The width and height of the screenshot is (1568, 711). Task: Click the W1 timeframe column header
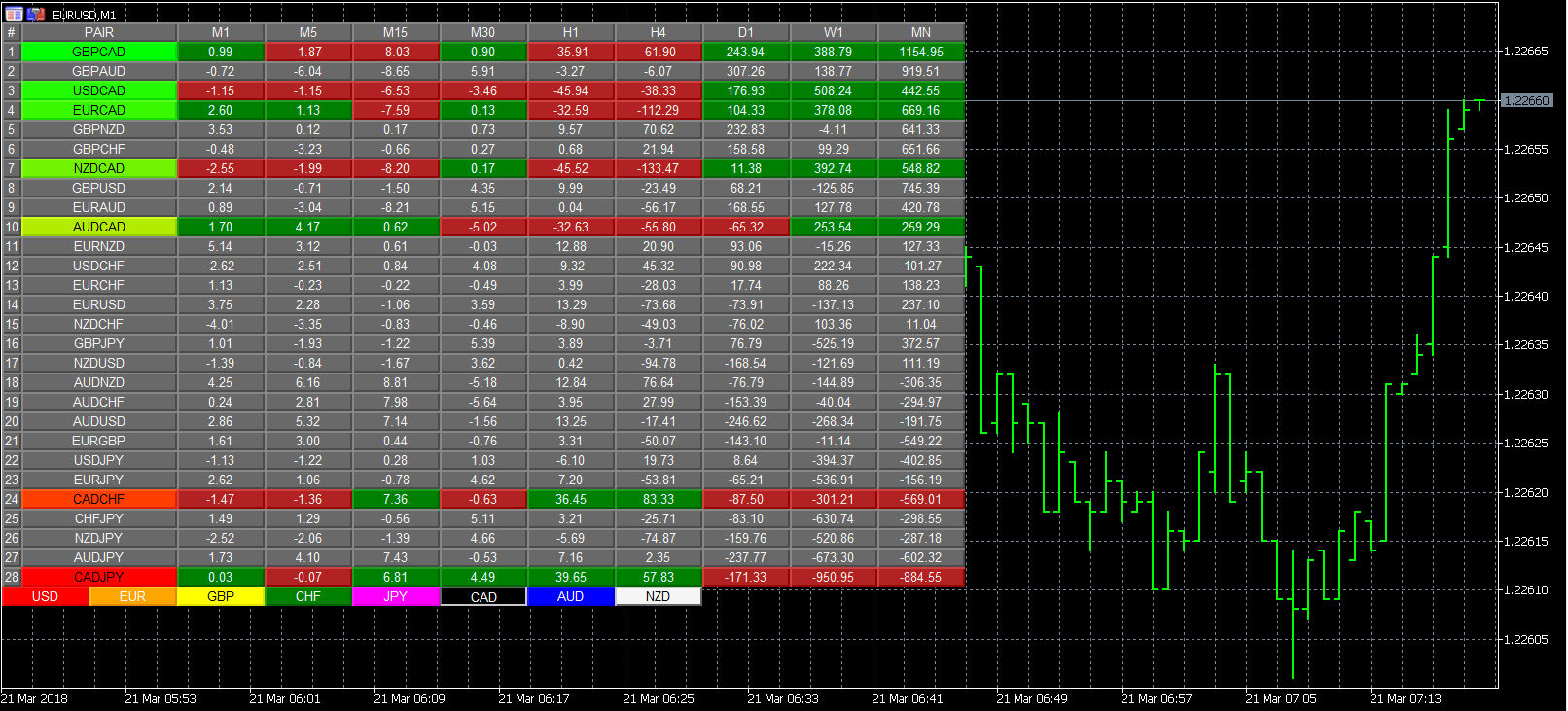click(x=834, y=32)
